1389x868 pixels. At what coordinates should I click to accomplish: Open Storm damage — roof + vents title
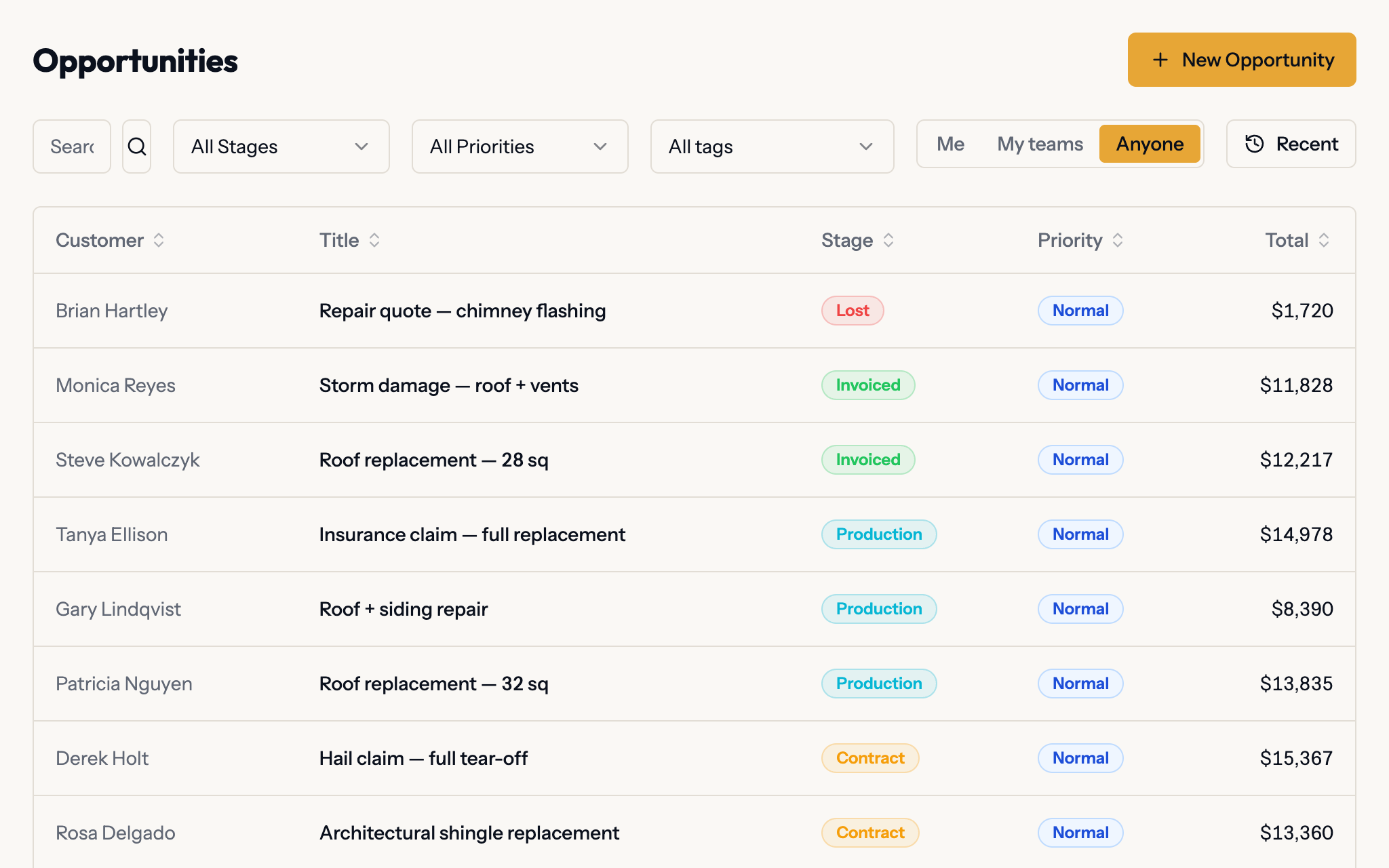point(449,385)
